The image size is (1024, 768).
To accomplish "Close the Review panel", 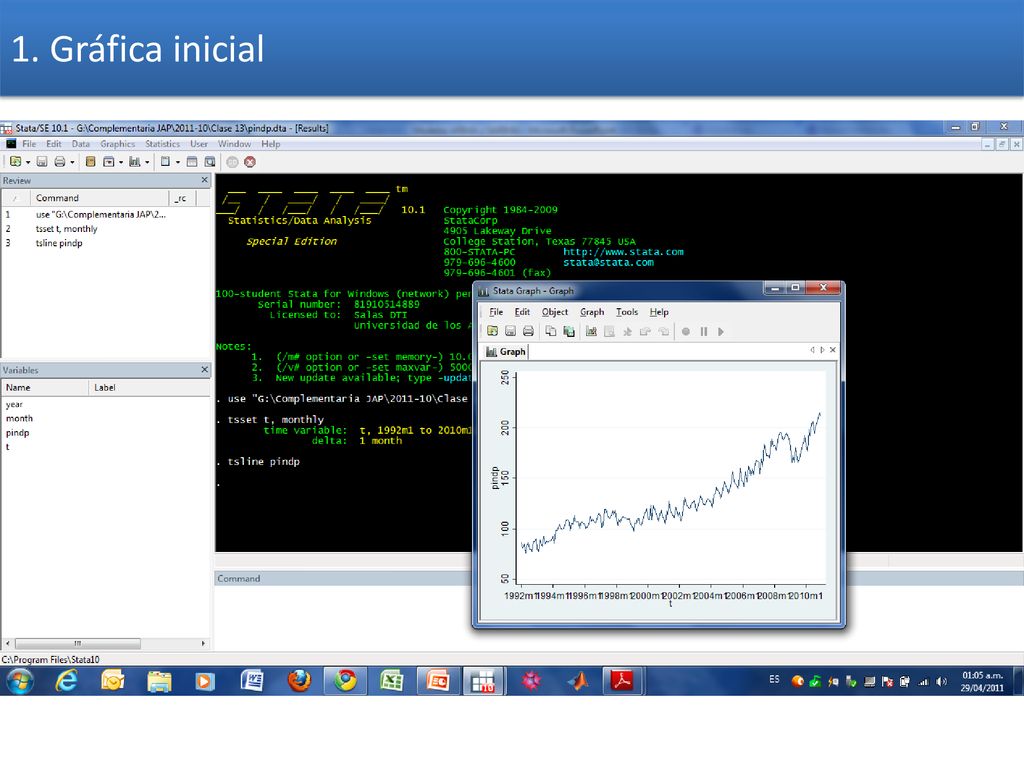I will [204, 180].
